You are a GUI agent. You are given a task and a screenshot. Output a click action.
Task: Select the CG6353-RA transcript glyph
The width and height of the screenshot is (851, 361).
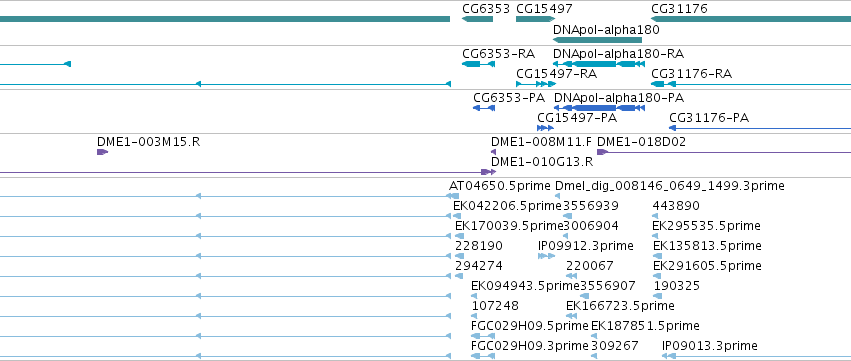478,64
